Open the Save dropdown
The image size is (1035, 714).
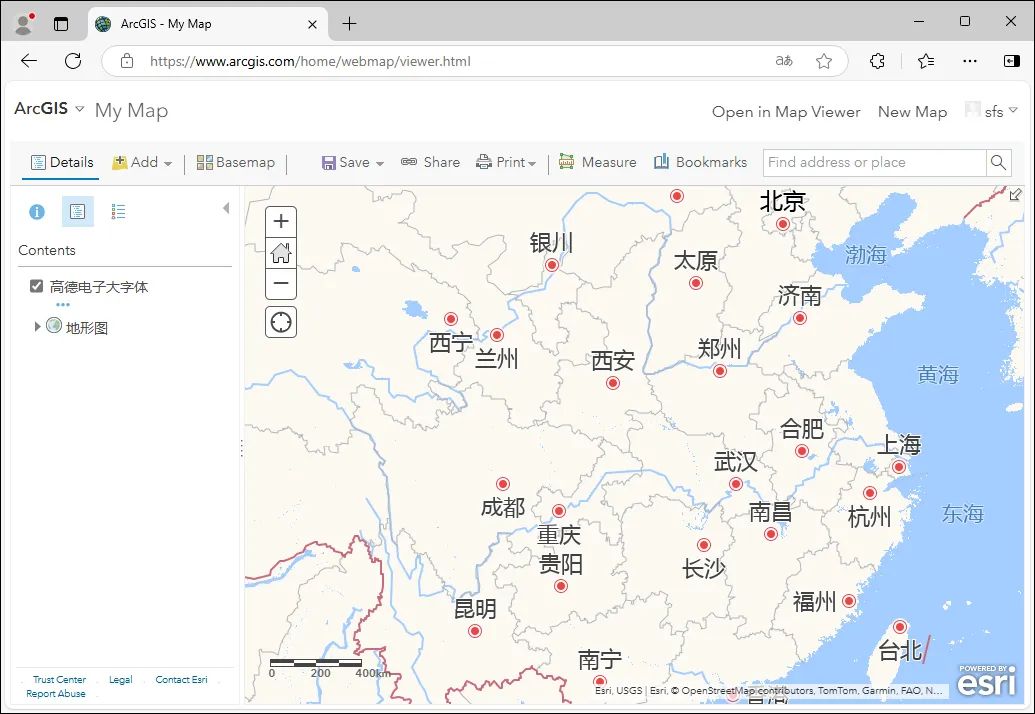coord(352,162)
